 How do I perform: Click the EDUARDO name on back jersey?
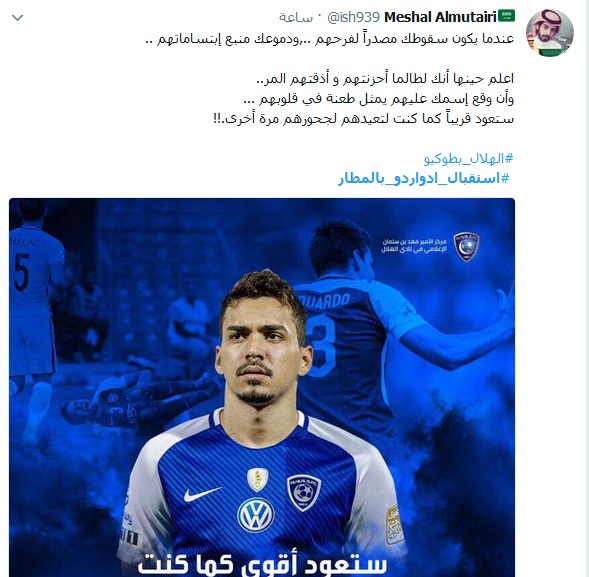point(330,301)
